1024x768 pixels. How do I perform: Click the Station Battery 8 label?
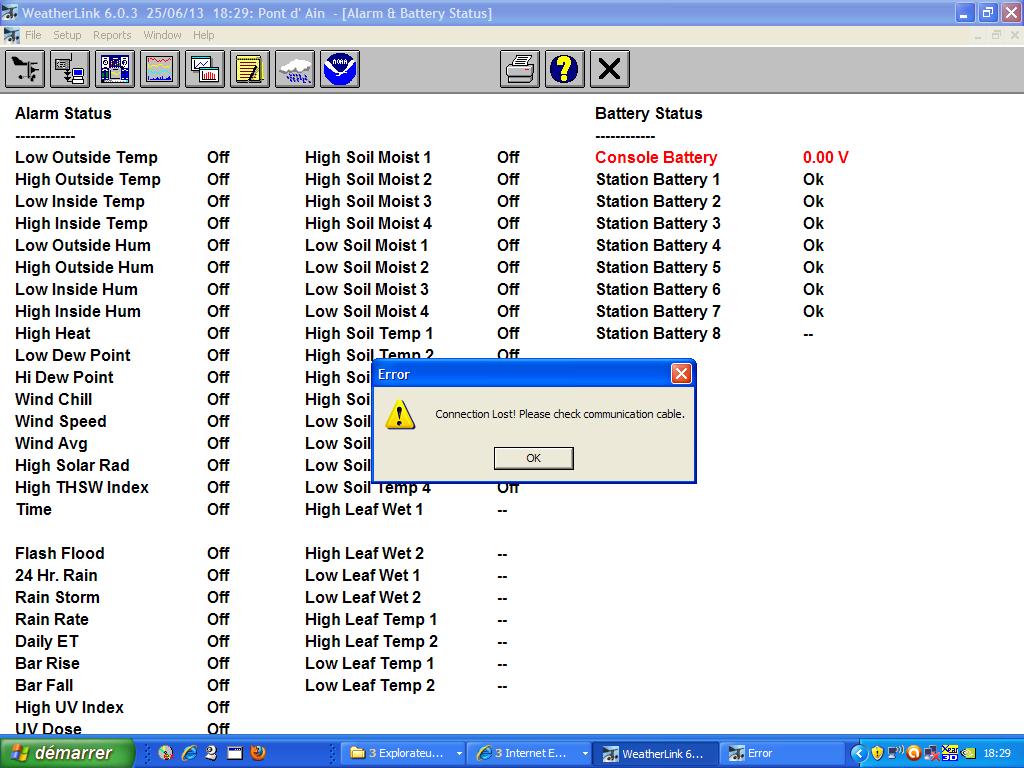[658, 334]
